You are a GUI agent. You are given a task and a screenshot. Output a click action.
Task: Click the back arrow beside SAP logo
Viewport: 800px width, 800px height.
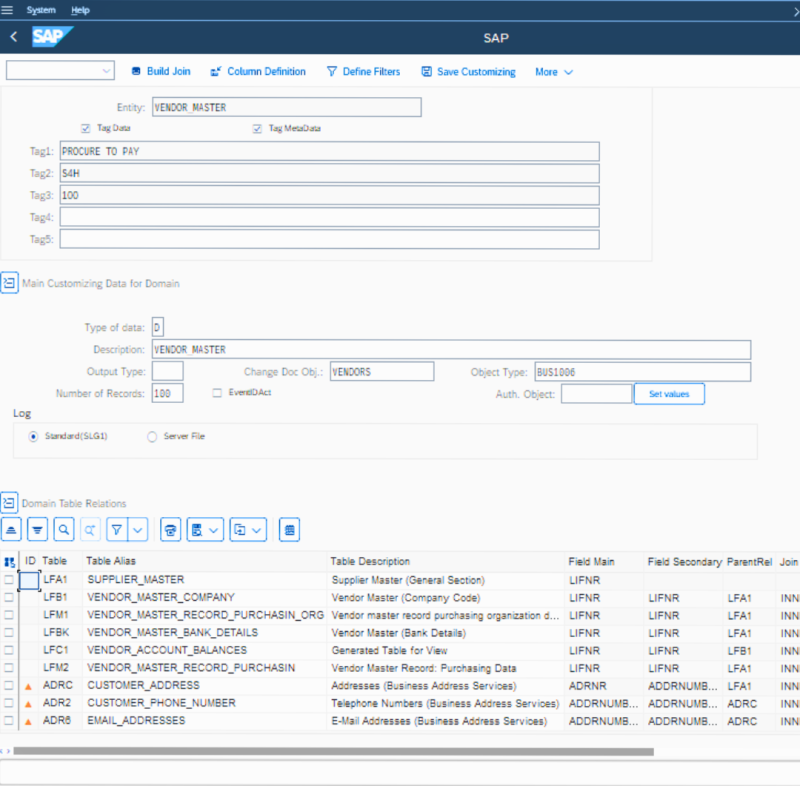pos(14,37)
